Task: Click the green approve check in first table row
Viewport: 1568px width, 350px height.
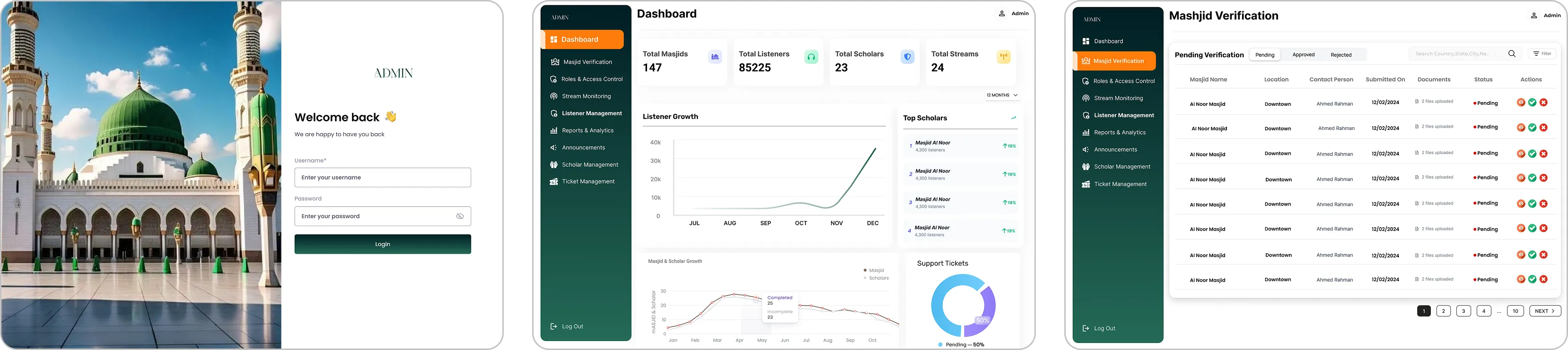Action: tap(1533, 102)
